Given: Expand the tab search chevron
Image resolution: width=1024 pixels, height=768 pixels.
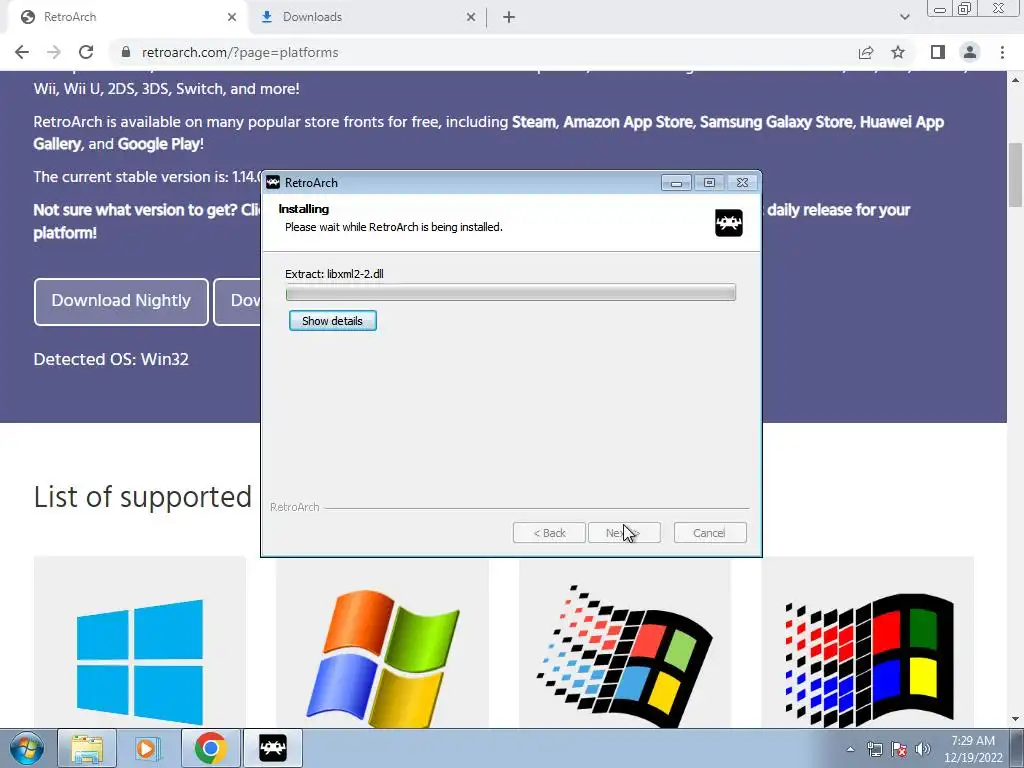Looking at the screenshot, I should tap(904, 17).
